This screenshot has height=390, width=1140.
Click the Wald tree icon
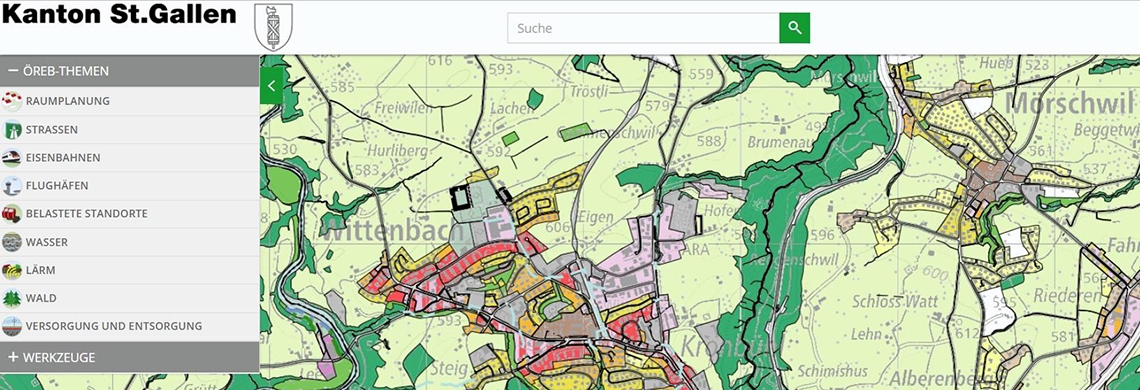pyautogui.click(x=12, y=298)
